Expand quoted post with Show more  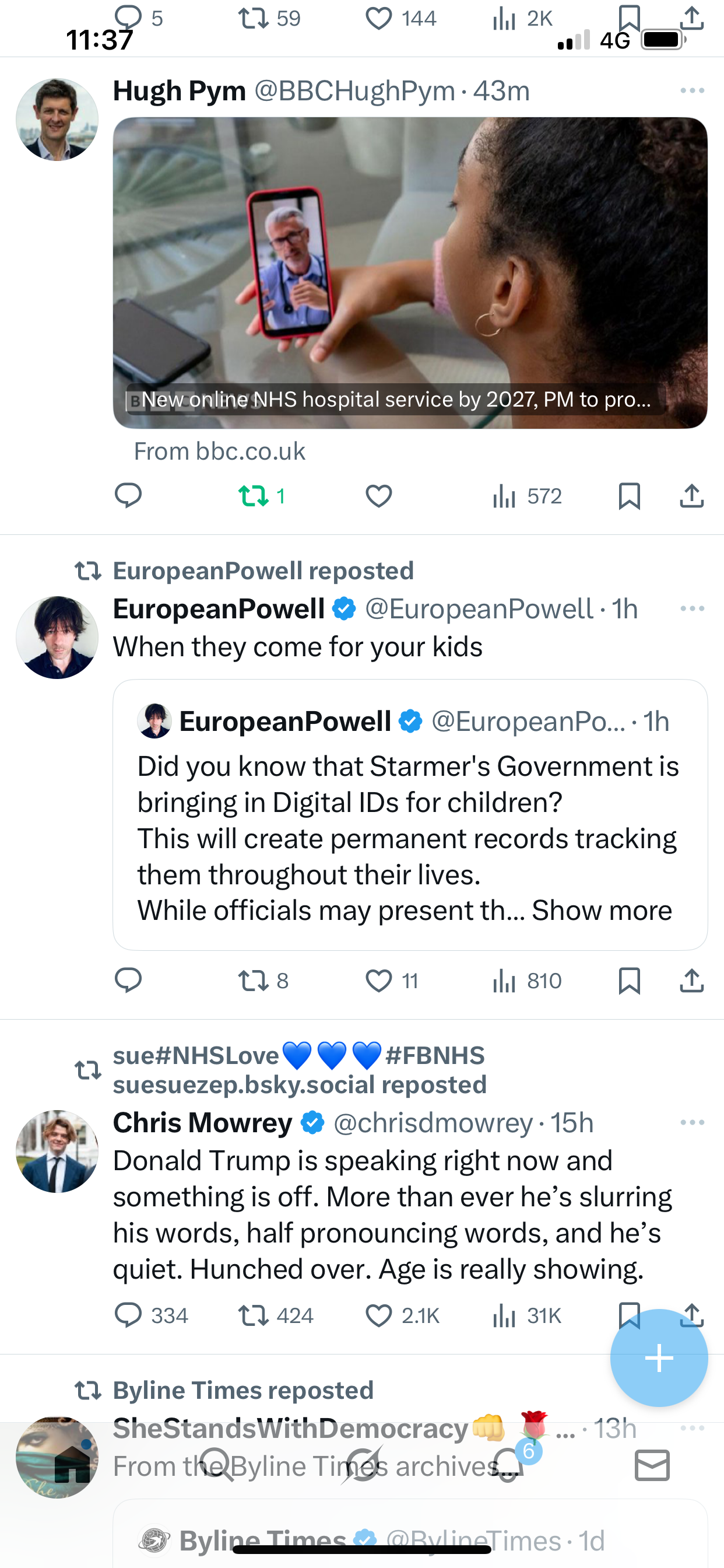602,911
